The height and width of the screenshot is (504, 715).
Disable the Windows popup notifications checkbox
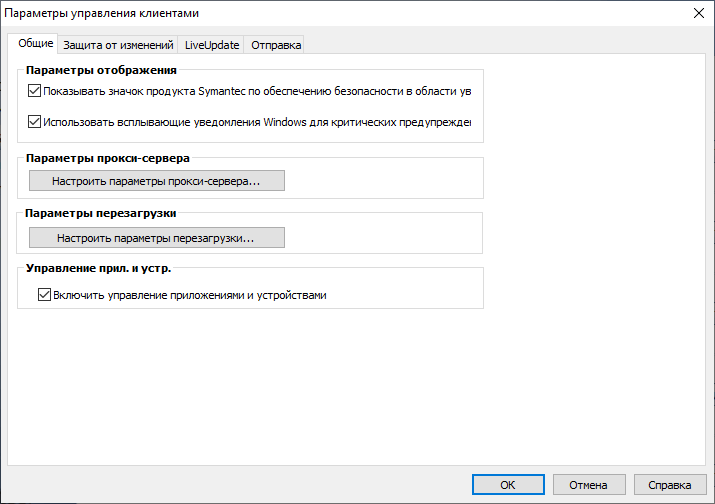pos(35,123)
